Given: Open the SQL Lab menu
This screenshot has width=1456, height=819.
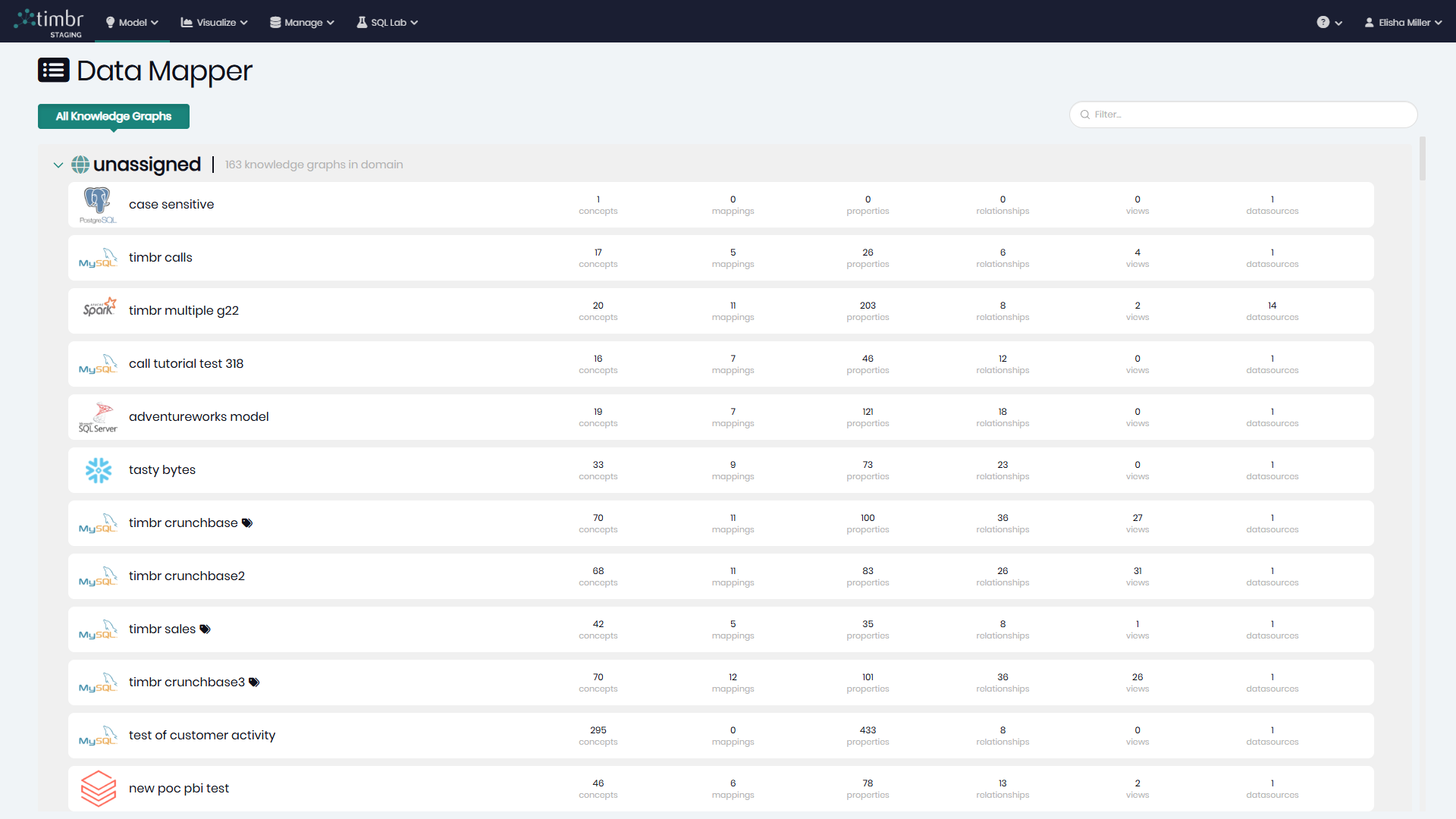Looking at the screenshot, I should [388, 23].
